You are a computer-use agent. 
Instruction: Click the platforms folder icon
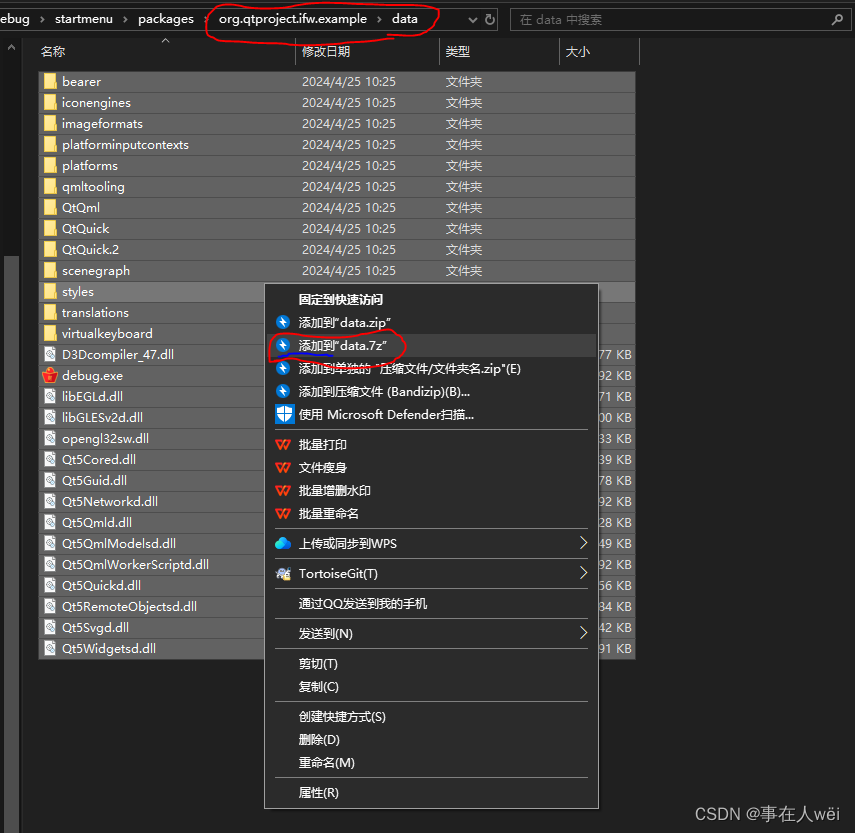[x=50, y=166]
